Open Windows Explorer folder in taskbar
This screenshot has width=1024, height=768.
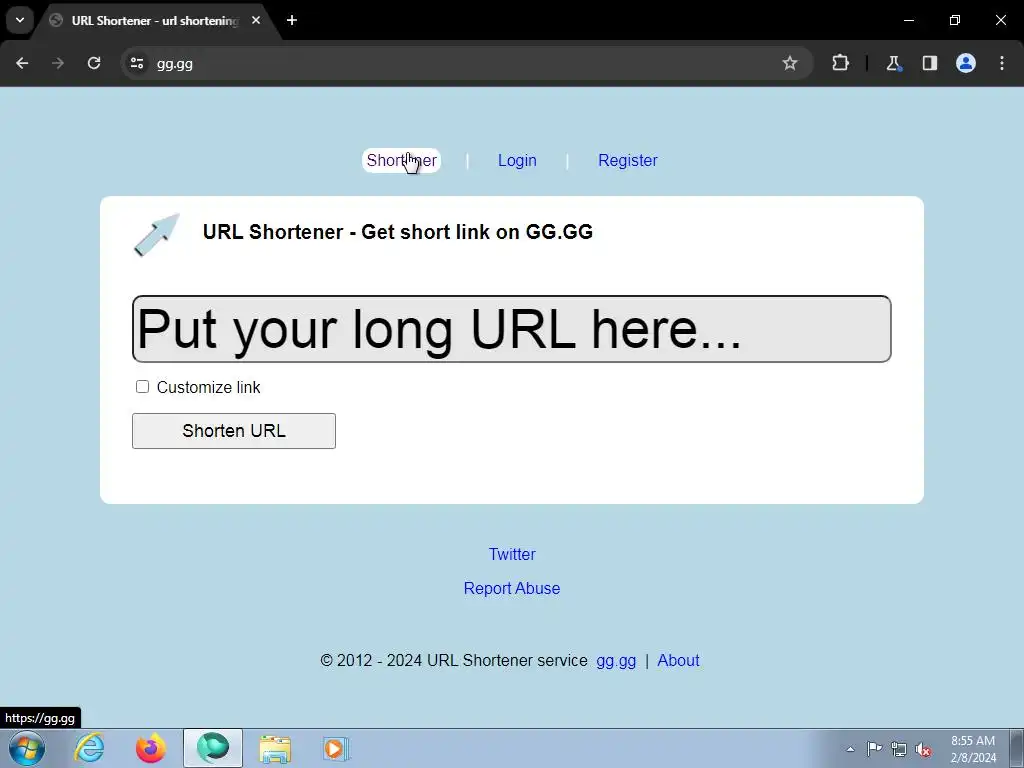(x=275, y=748)
